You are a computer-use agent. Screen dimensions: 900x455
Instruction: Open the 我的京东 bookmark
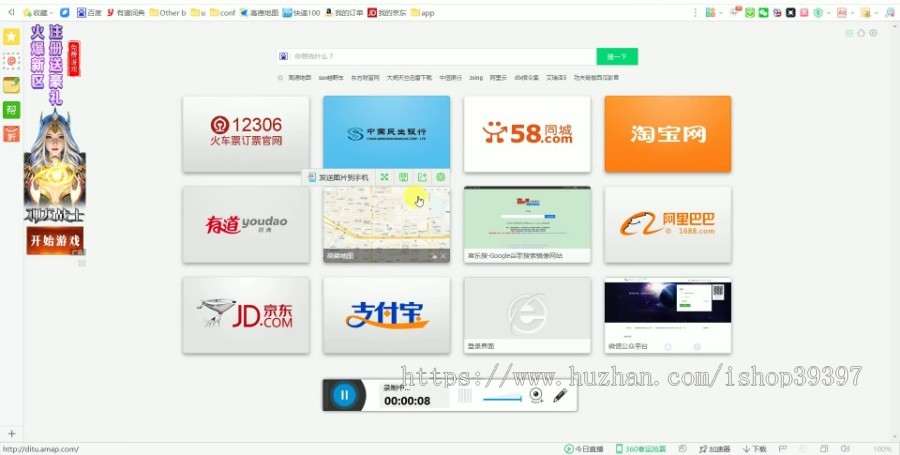387,13
